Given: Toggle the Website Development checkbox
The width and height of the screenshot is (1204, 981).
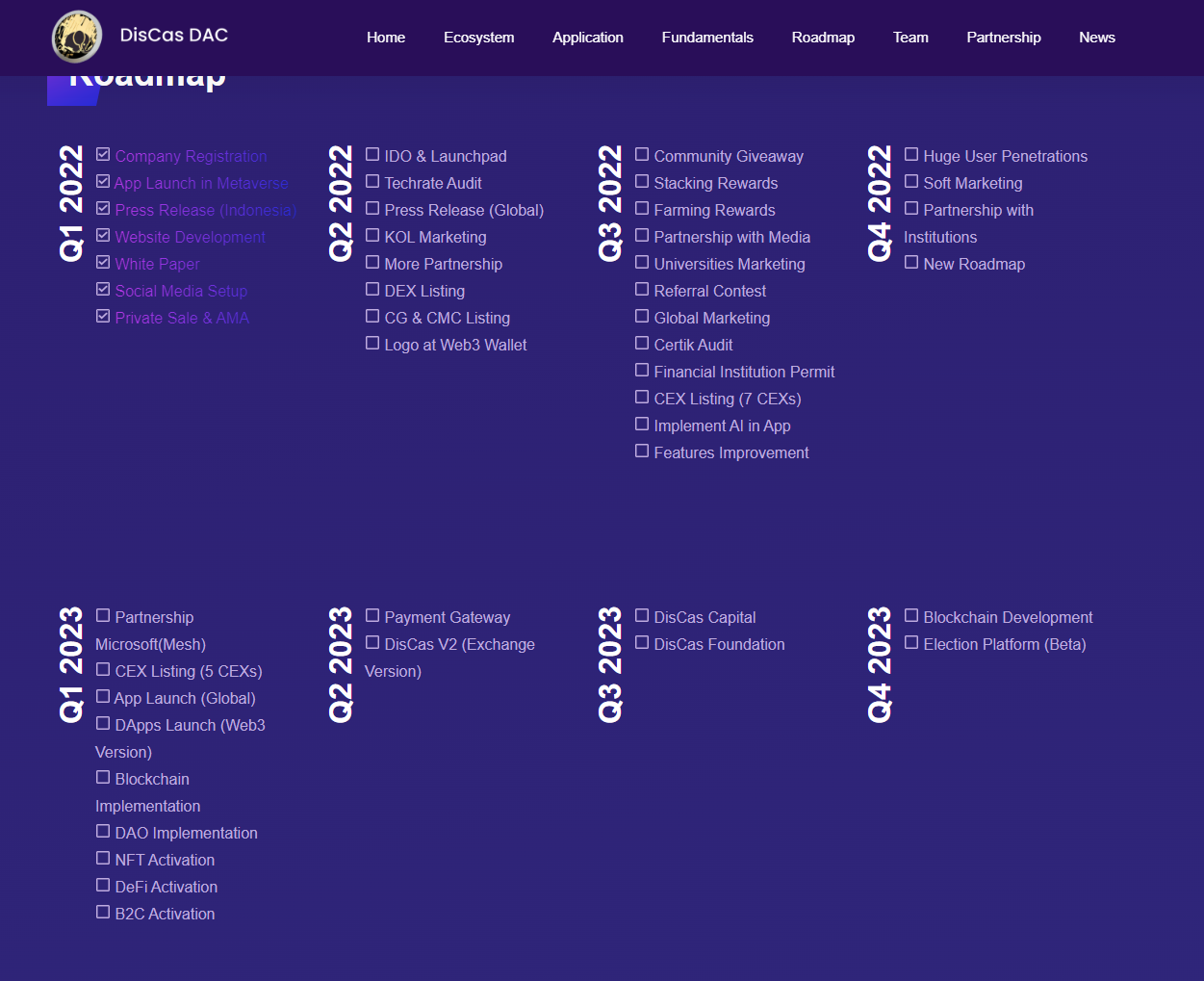Looking at the screenshot, I should pos(103,235).
